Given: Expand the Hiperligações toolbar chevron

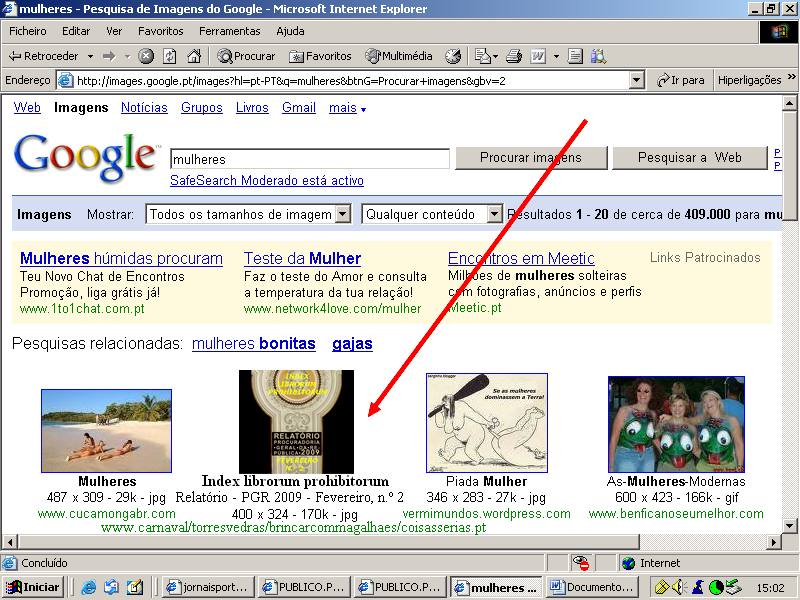Looking at the screenshot, I should [791, 77].
